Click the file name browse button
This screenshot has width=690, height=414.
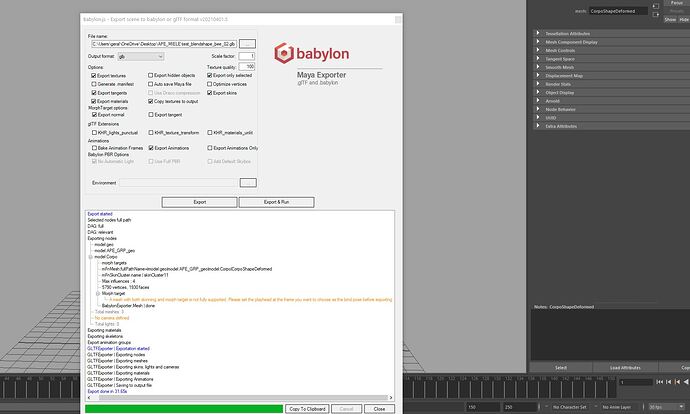pos(247,44)
